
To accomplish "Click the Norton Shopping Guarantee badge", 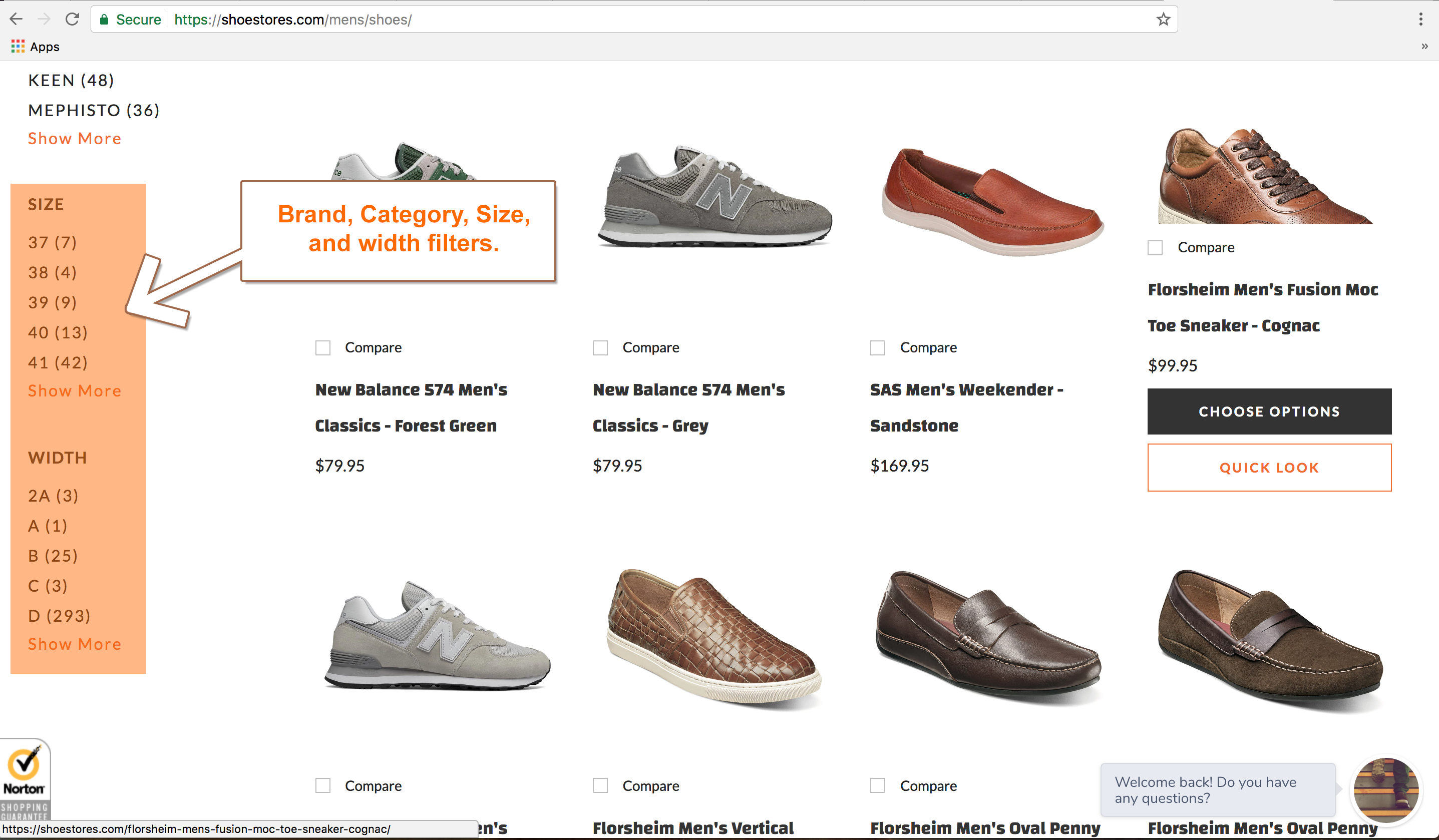I will pyautogui.click(x=25, y=780).
